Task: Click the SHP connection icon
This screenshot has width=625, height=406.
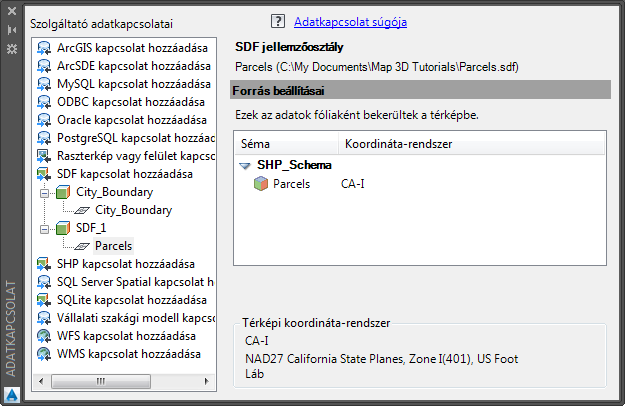Action: tap(44, 264)
